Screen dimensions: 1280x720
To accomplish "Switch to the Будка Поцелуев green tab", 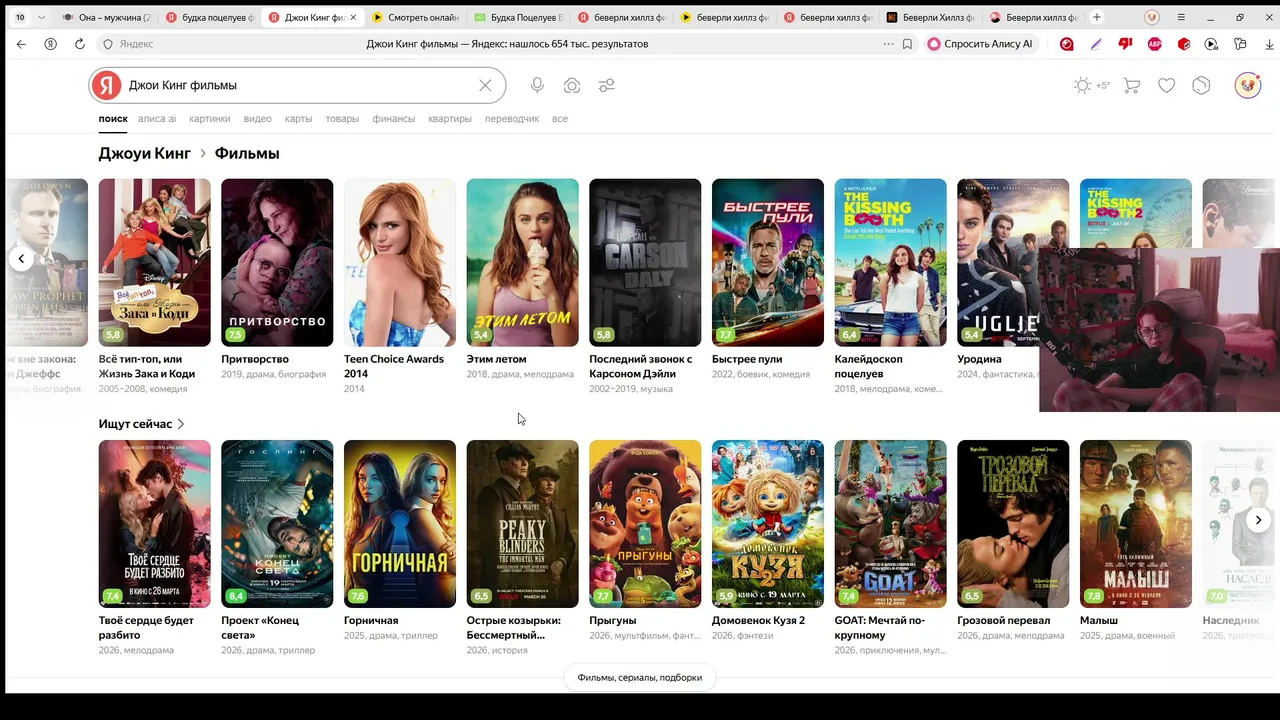I will pos(518,17).
